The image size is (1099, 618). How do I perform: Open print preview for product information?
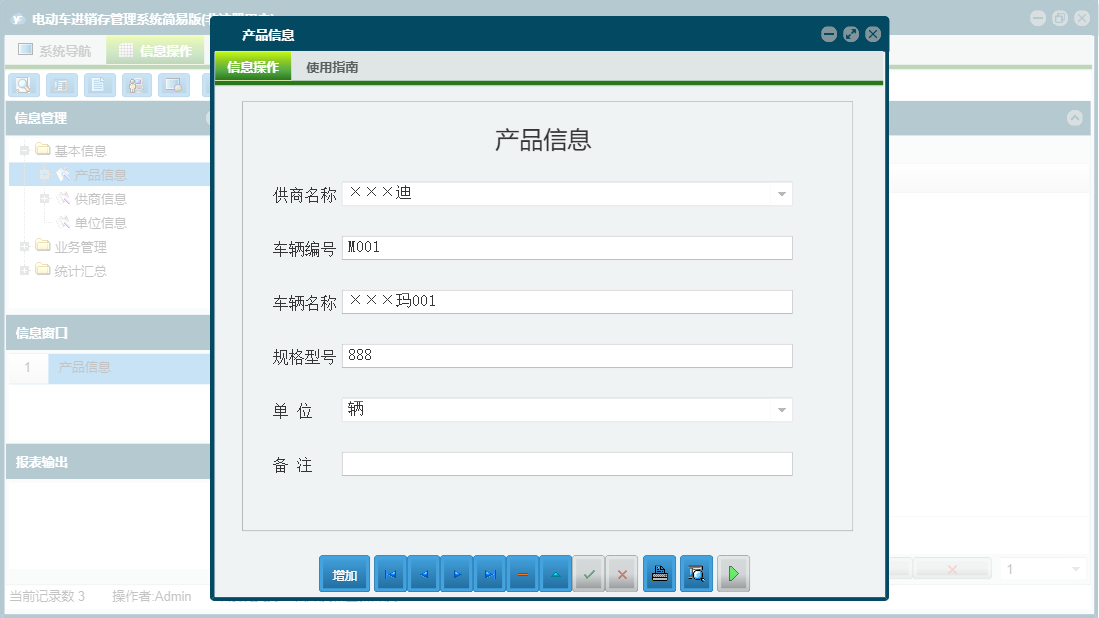696,573
